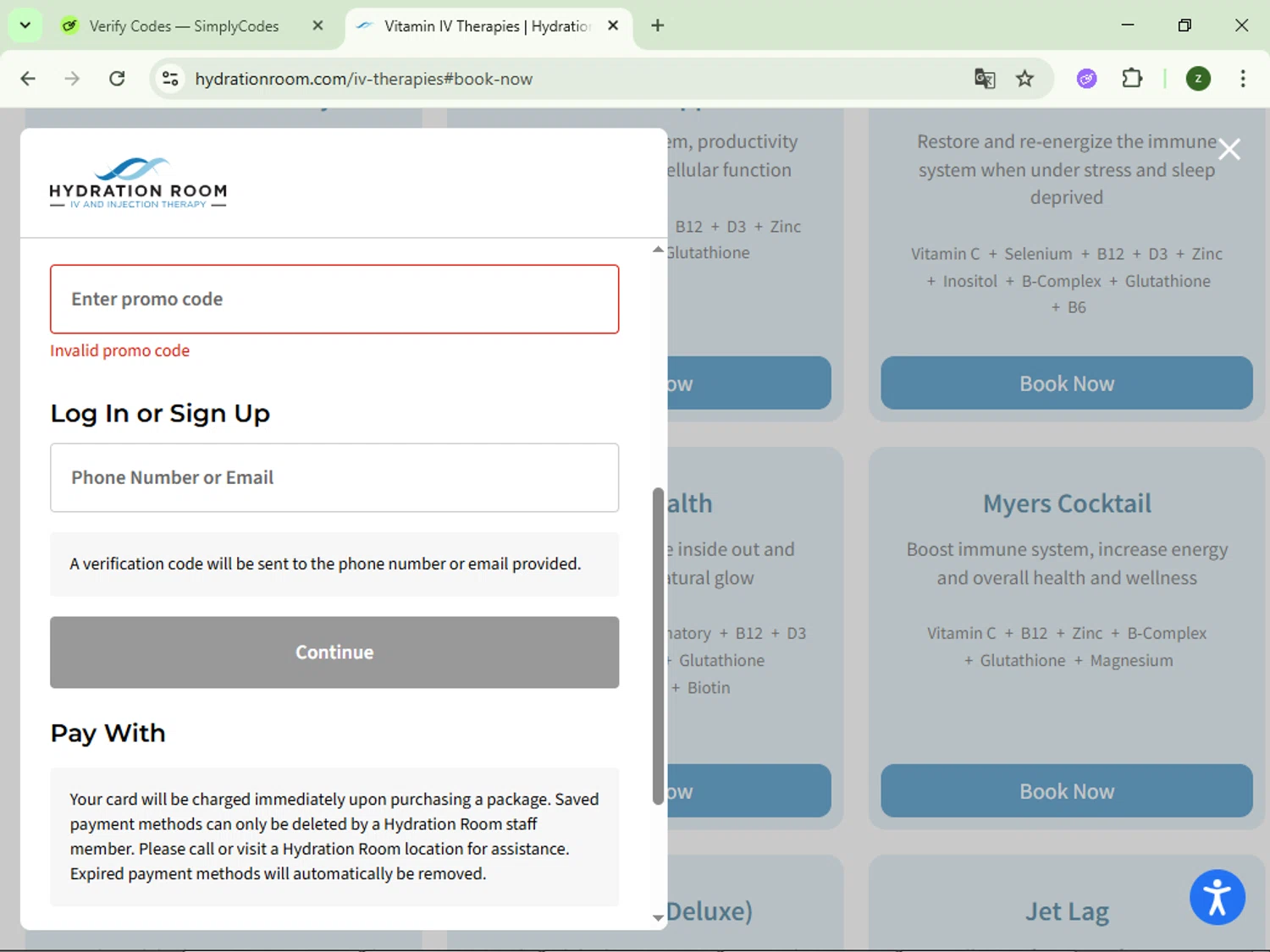The image size is (1270, 952).
Task: Click the Log In or Sign Up heading
Action: tap(160, 413)
